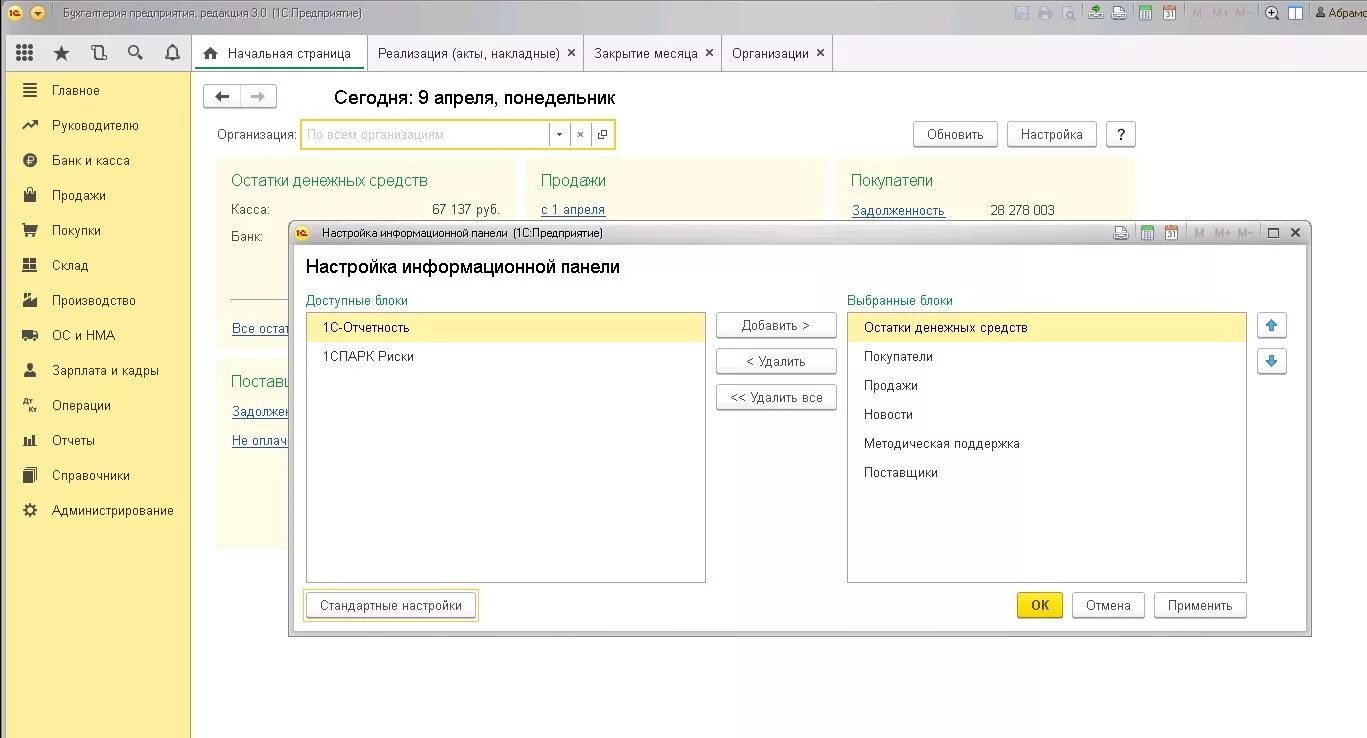This screenshot has width=1367, height=738.
Task: Click the zoom magnifier icon in title bar
Action: pos(1272,13)
